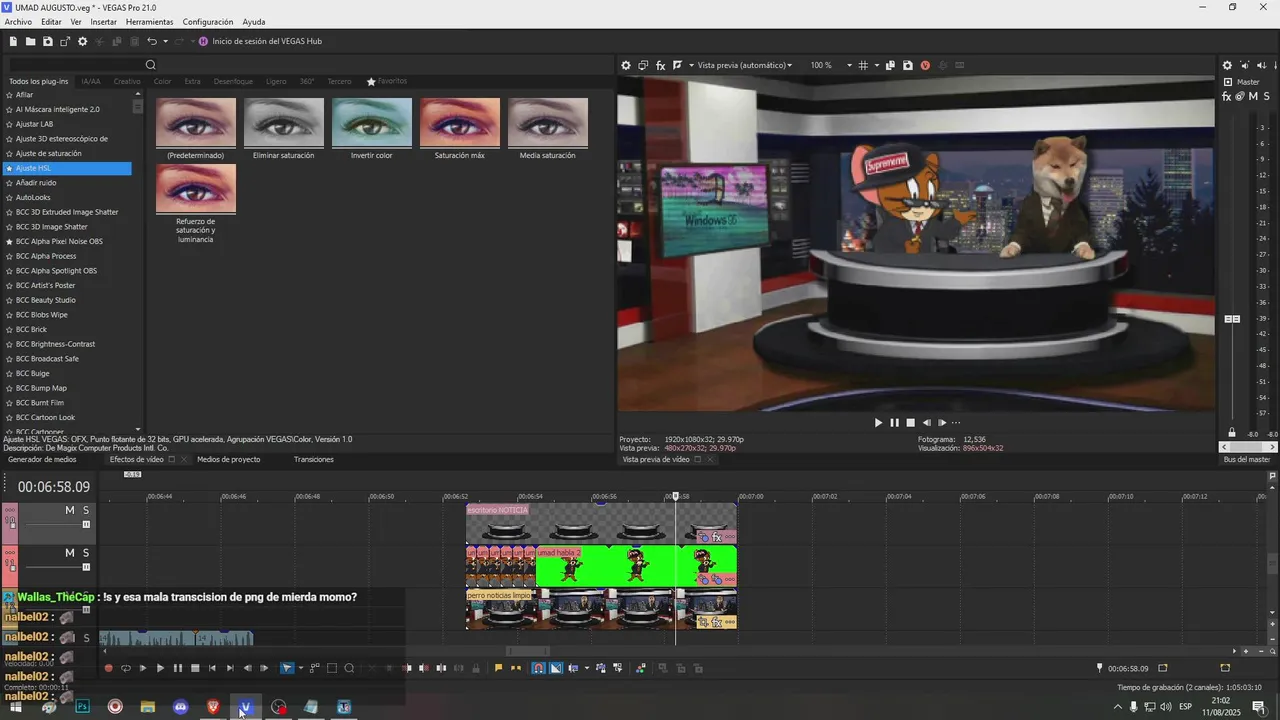Solo the second video track (S)
Image resolution: width=1280 pixels, height=720 pixels.
(86, 553)
